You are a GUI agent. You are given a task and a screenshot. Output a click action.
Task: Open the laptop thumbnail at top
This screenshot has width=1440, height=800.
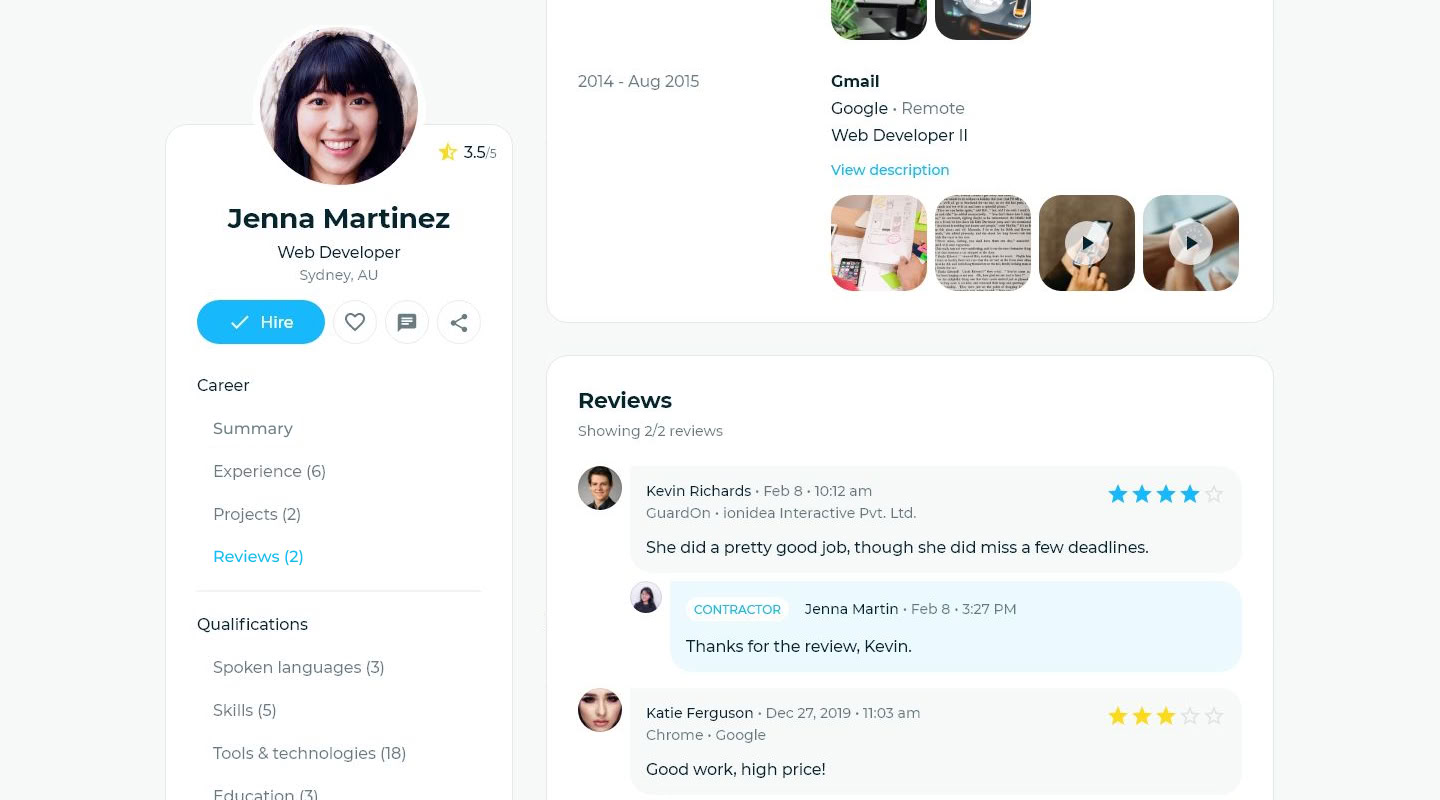pyautogui.click(x=879, y=19)
